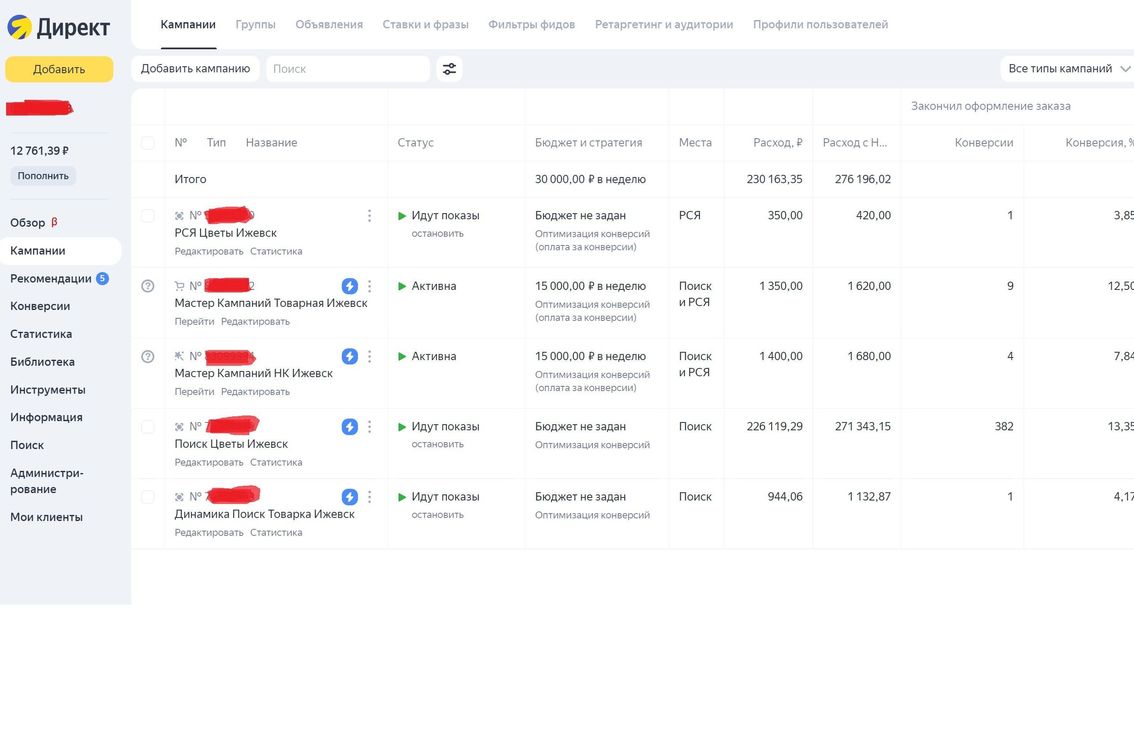The height and width of the screenshot is (756, 1134).
Task: Select the checkbox for Поиск Цветы Ижевск
Action: (x=148, y=427)
